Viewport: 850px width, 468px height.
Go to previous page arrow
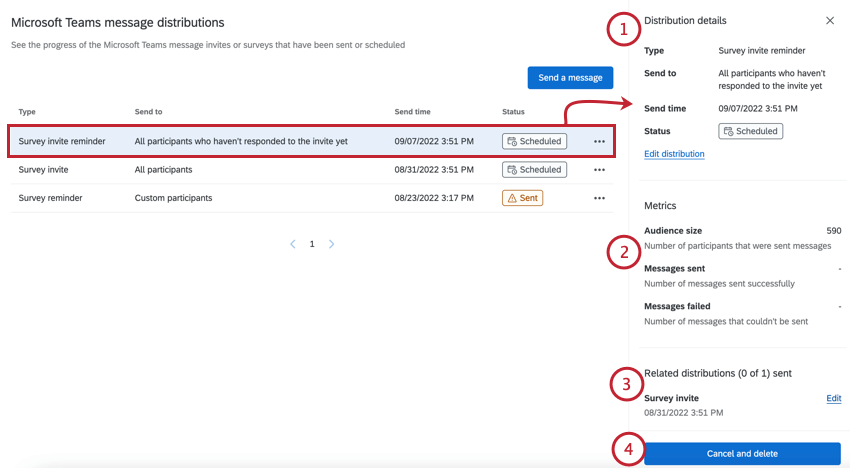pos(292,244)
